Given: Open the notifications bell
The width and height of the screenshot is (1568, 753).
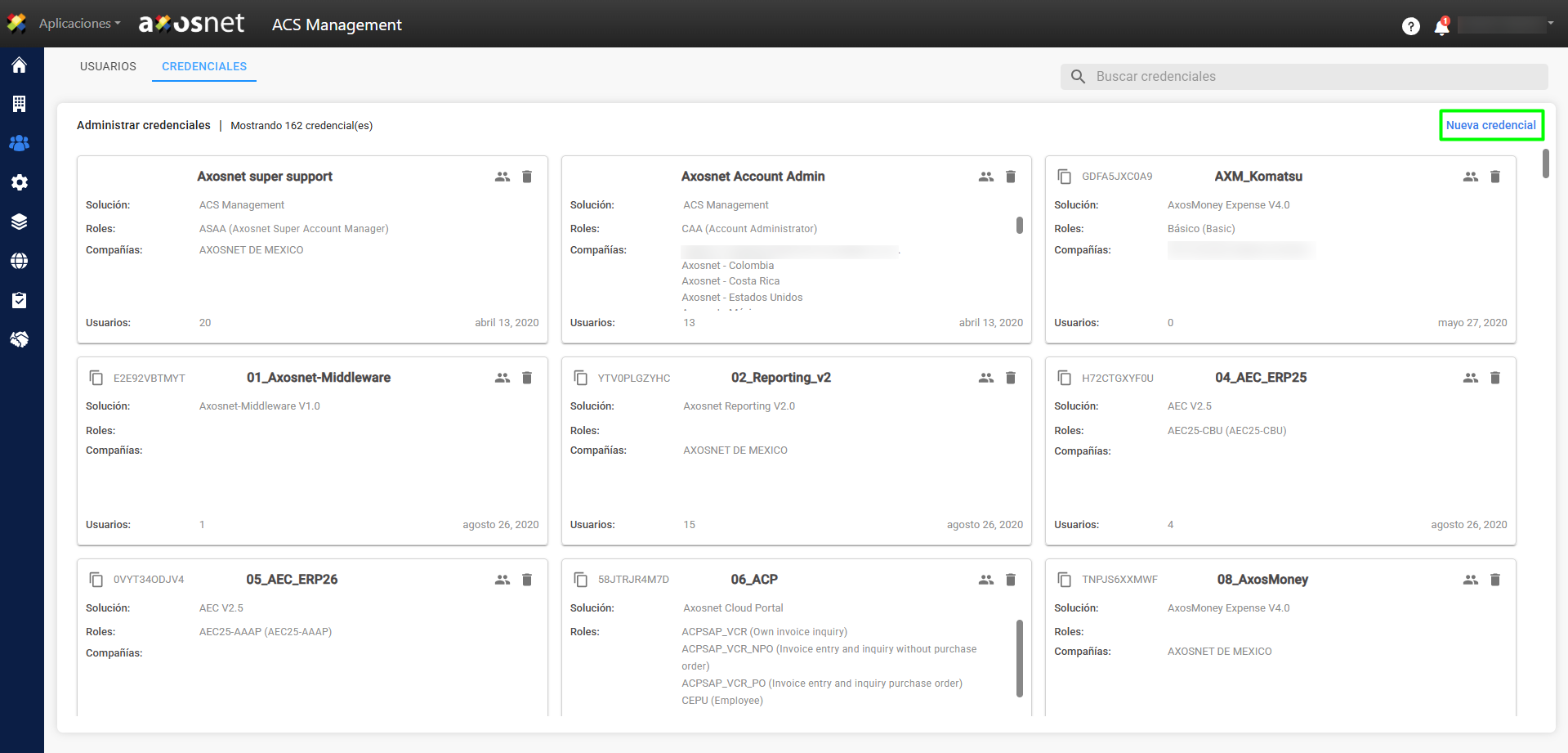Looking at the screenshot, I should (x=1441, y=27).
